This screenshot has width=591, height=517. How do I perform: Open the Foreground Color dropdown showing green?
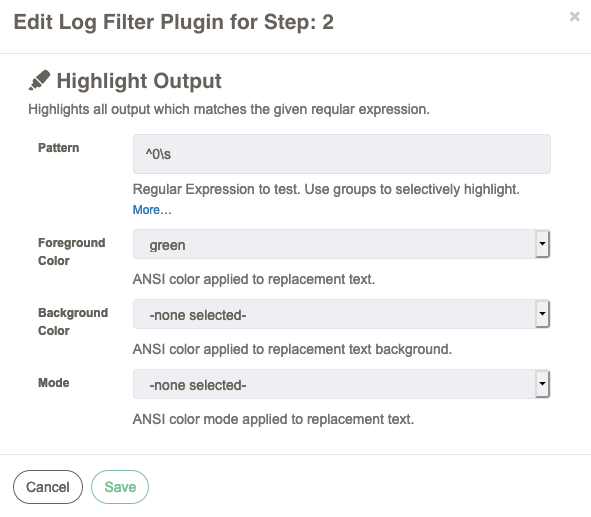[x=341, y=244]
